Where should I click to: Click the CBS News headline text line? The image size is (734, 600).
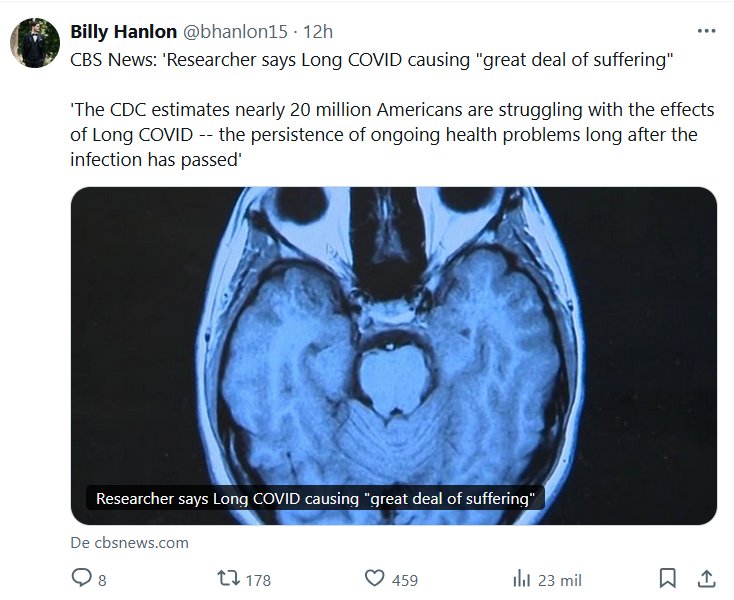(370, 59)
